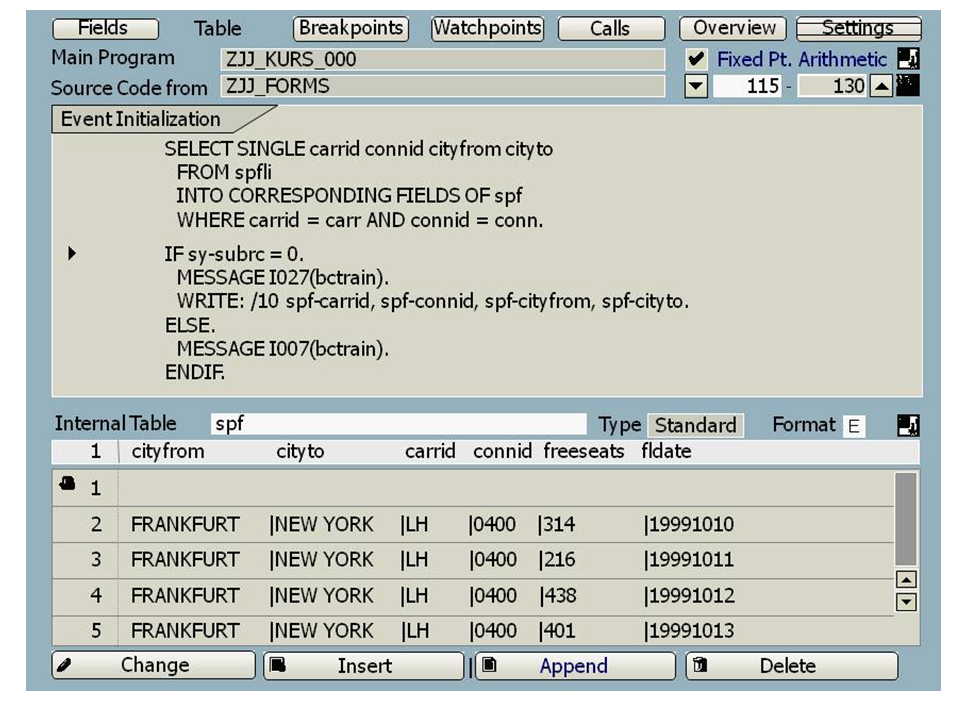The width and height of the screenshot is (960, 720).
Task: Click the header-line hat icon in row 1
Action: (67, 485)
